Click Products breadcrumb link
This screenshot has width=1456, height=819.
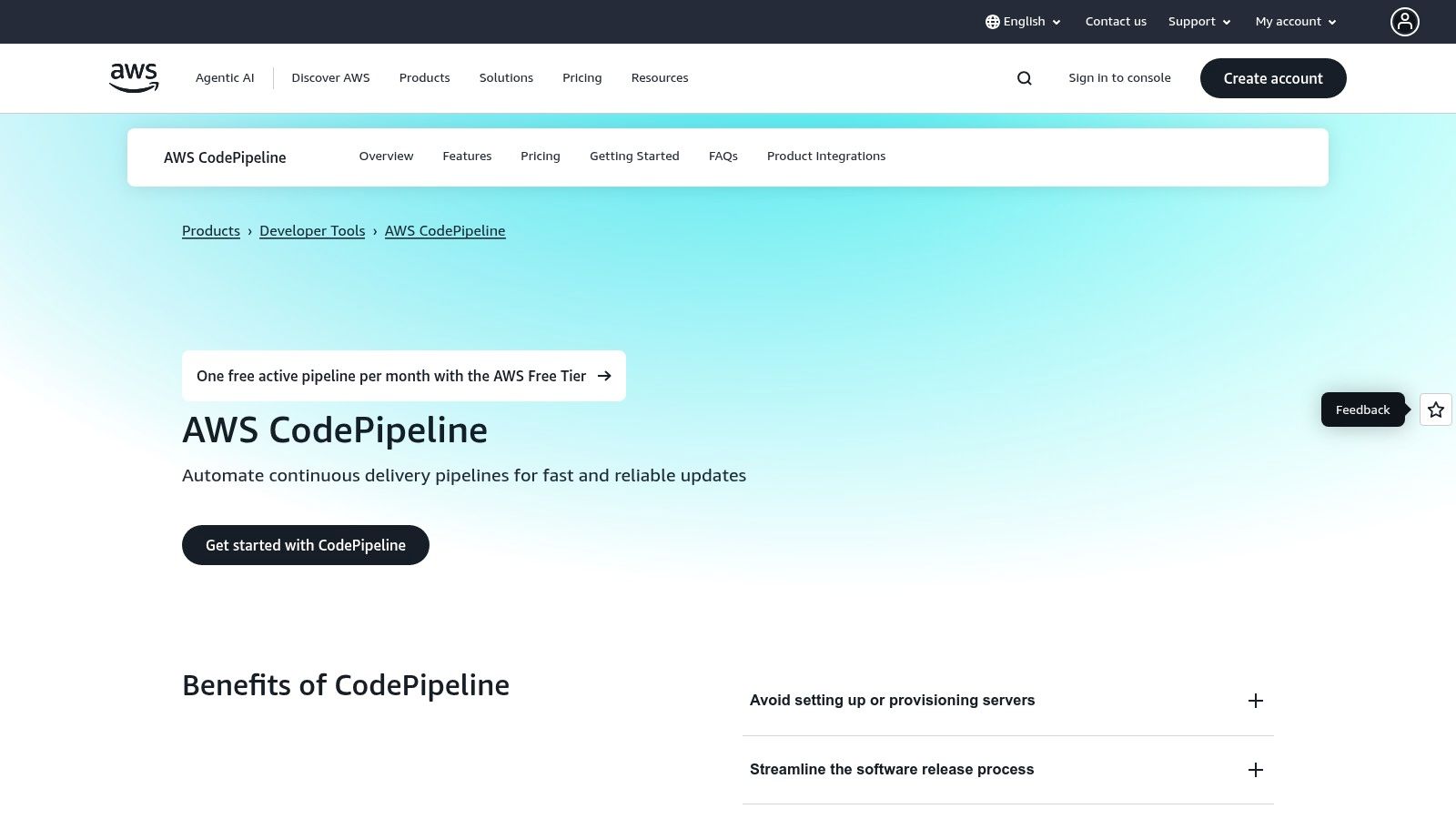pyautogui.click(x=211, y=231)
